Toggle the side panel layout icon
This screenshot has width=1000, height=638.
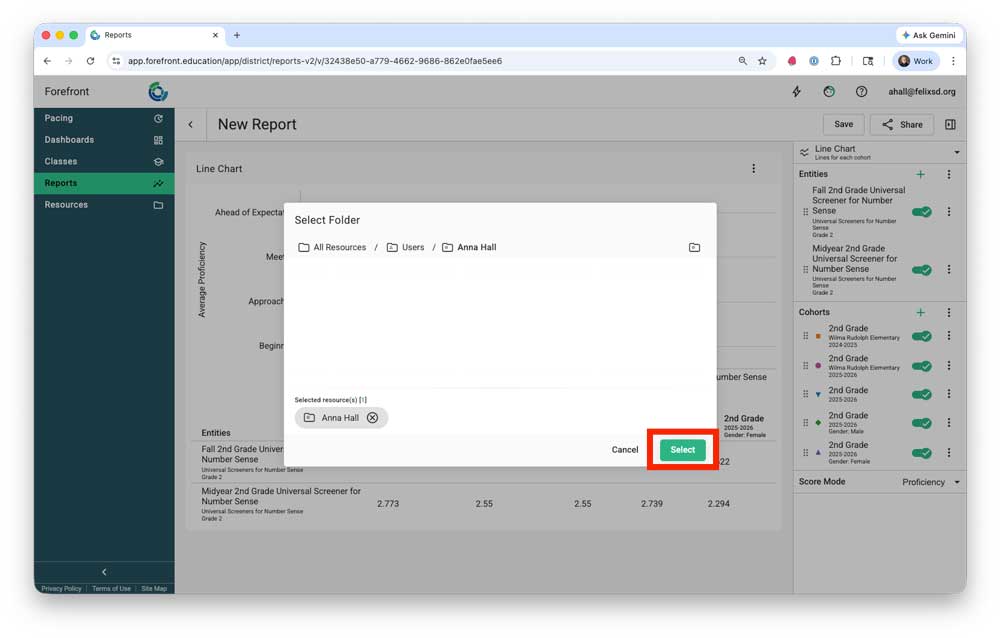coord(950,125)
